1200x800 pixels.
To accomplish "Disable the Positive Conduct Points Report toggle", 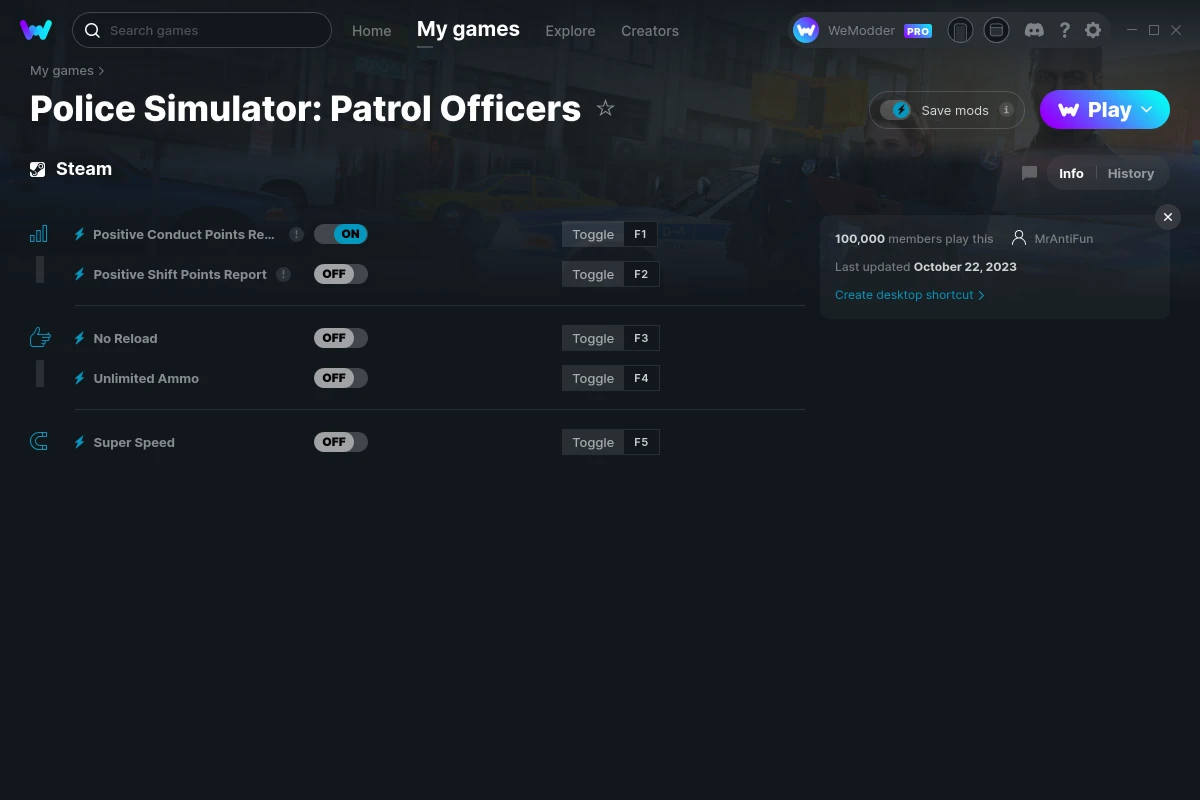I will pyautogui.click(x=340, y=233).
